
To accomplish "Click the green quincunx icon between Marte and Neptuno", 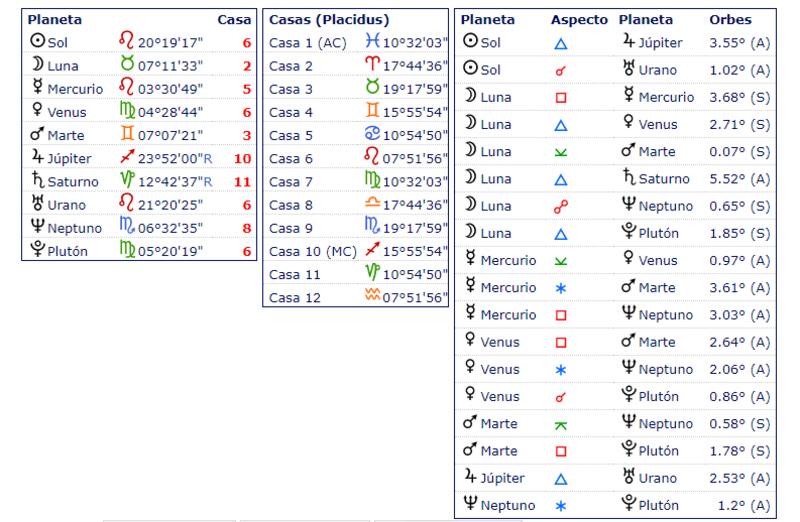I will tap(561, 424).
